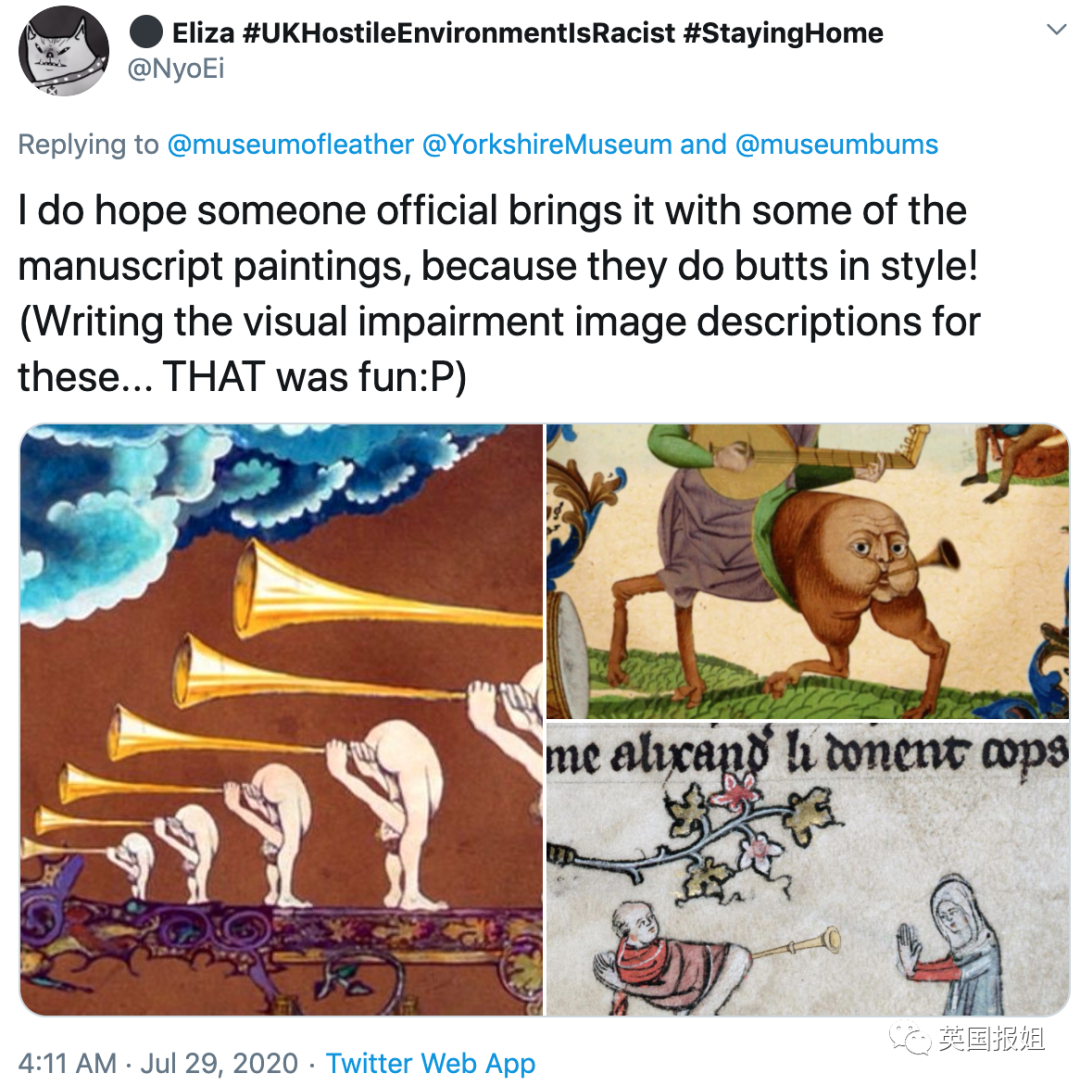View the manuscript margin trumpet and nun image
Viewport: 1080px width, 1086px height.
(x=808, y=869)
